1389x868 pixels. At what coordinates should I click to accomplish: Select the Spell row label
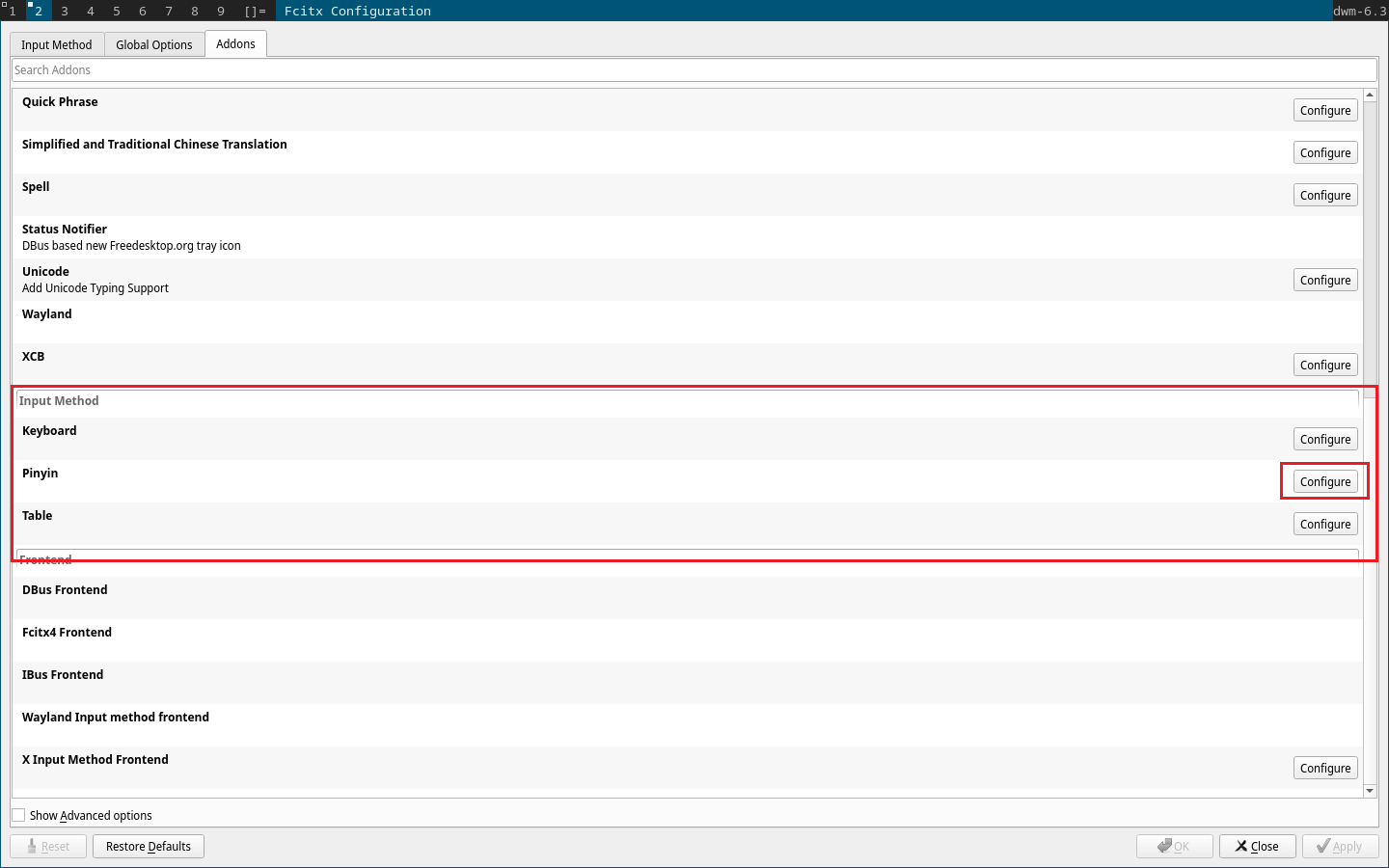click(x=36, y=187)
